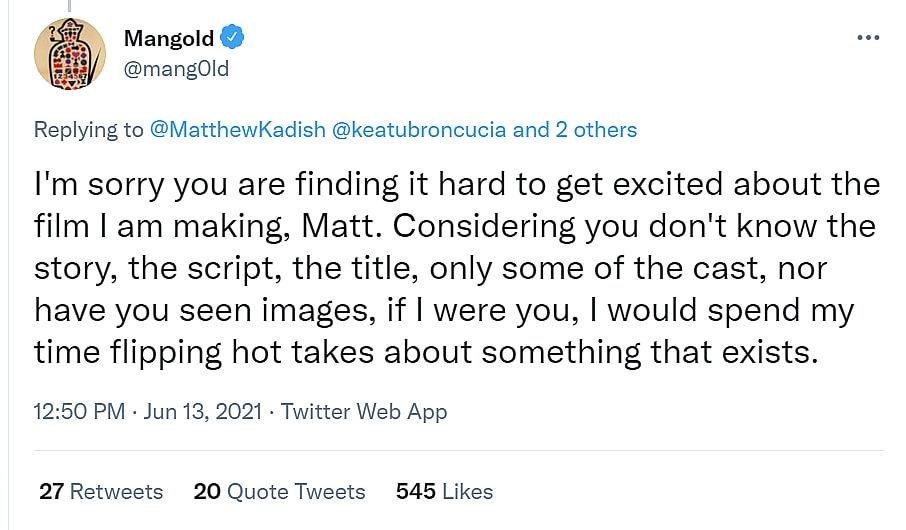Image resolution: width=906 pixels, height=530 pixels.
Task: Click the number 20 before Quote Tweets
Action: click(207, 491)
